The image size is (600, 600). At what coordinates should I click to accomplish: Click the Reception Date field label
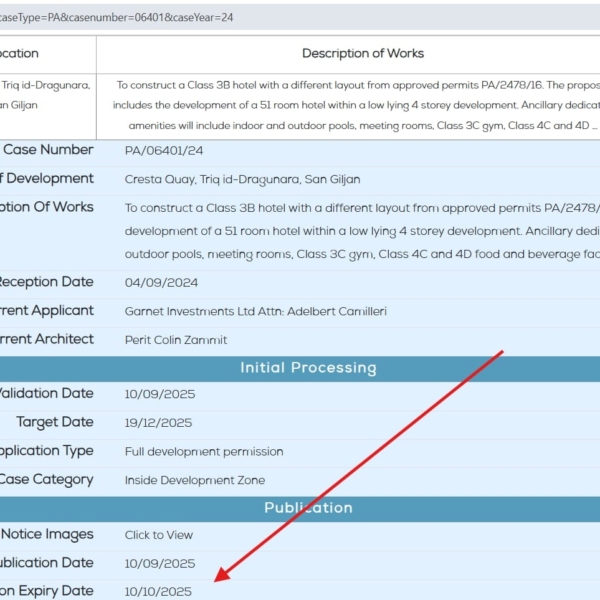pyautogui.click(x=45, y=282)
